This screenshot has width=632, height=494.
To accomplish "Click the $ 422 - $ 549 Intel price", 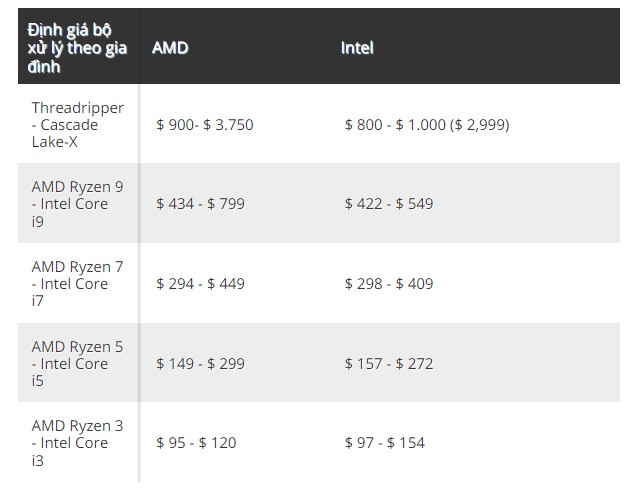I will tap(389, 203).
